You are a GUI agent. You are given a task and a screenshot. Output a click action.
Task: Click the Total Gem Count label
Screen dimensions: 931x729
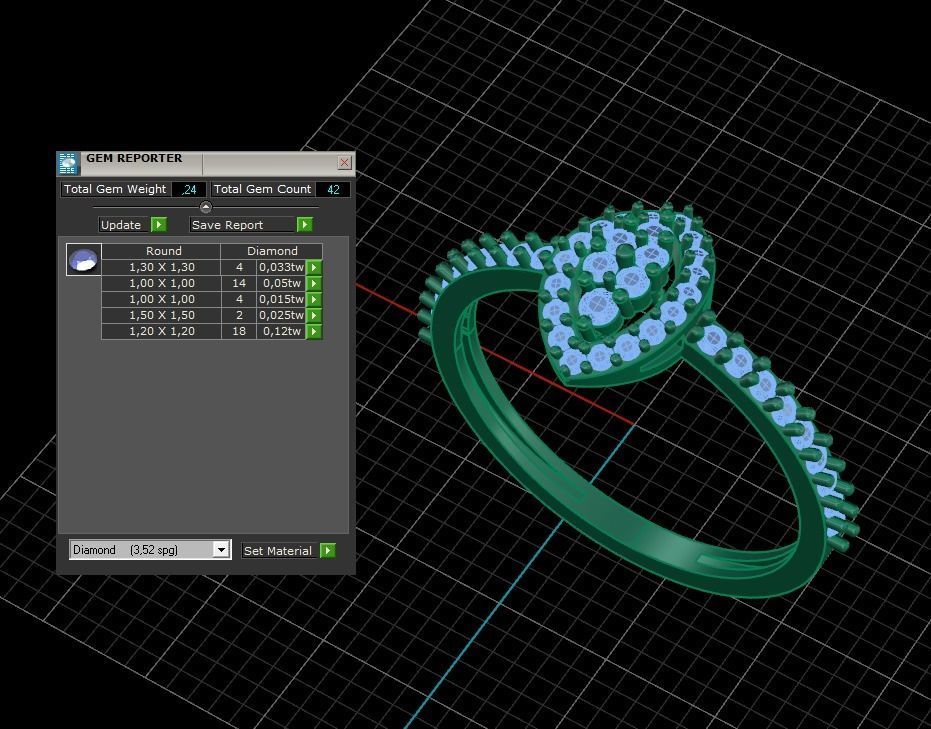(262, 189)
